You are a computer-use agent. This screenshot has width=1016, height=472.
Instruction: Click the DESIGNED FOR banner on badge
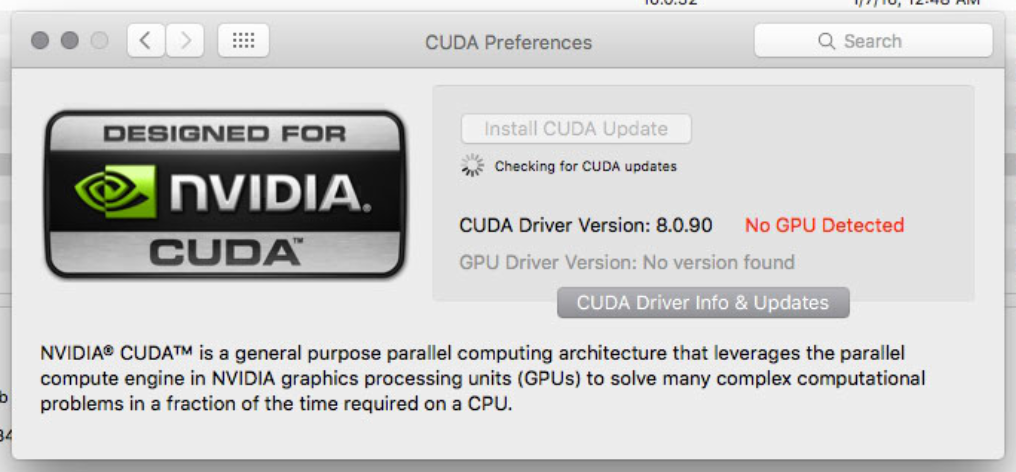tap(224, 134)
